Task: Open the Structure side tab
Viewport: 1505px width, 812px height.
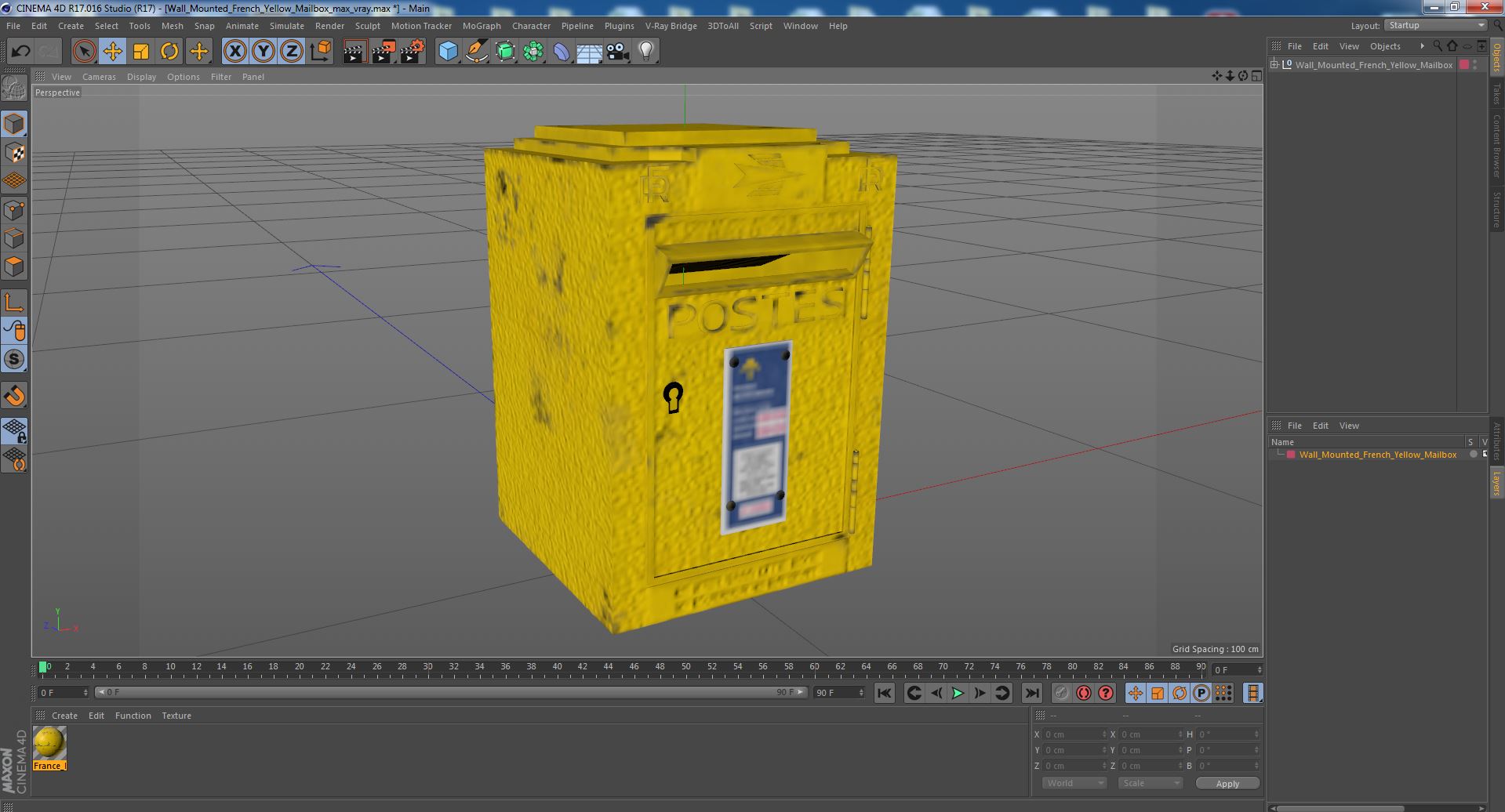Action: point(1496,209)
